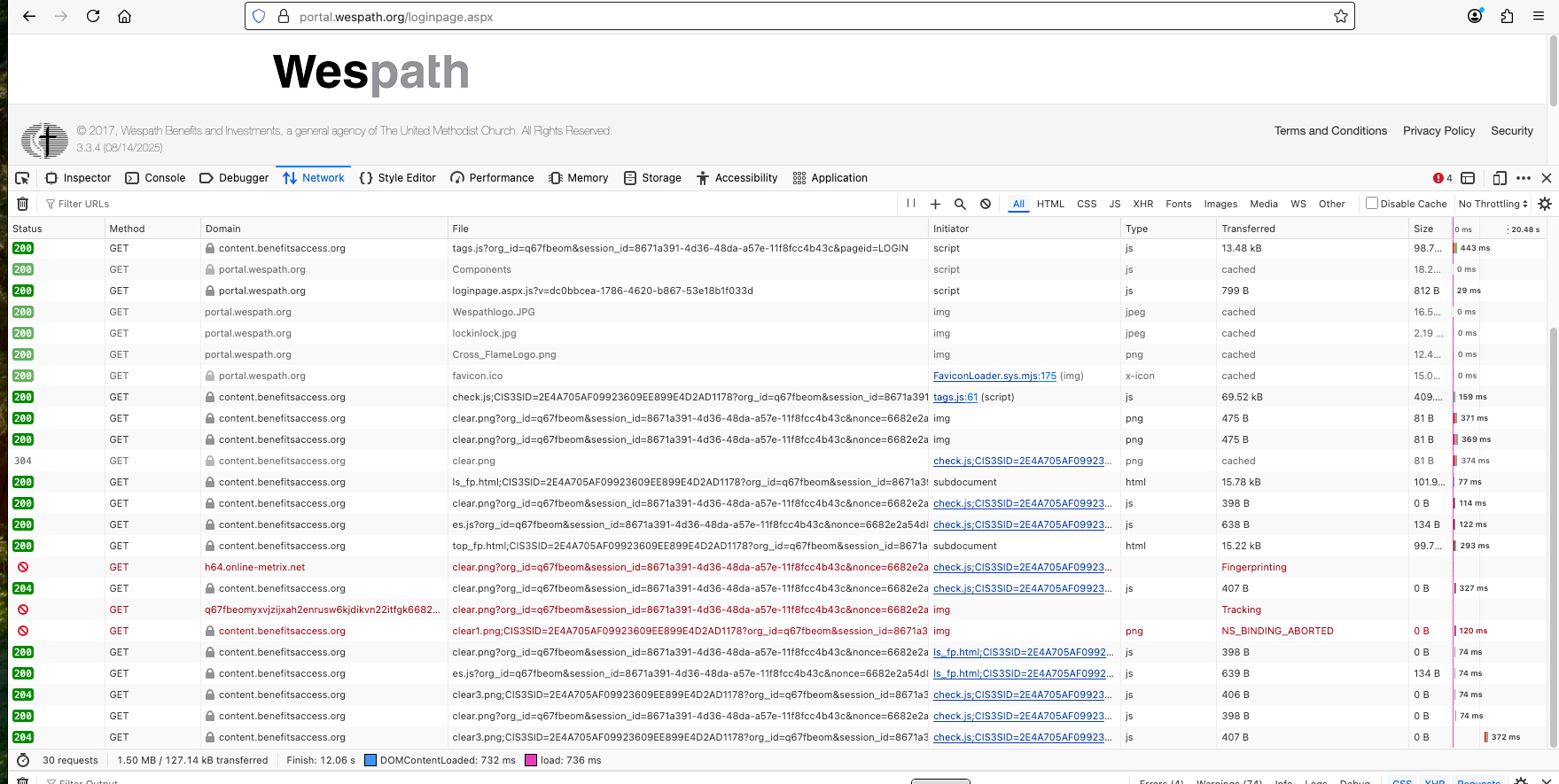Bookmark this page with the star

1341,16
